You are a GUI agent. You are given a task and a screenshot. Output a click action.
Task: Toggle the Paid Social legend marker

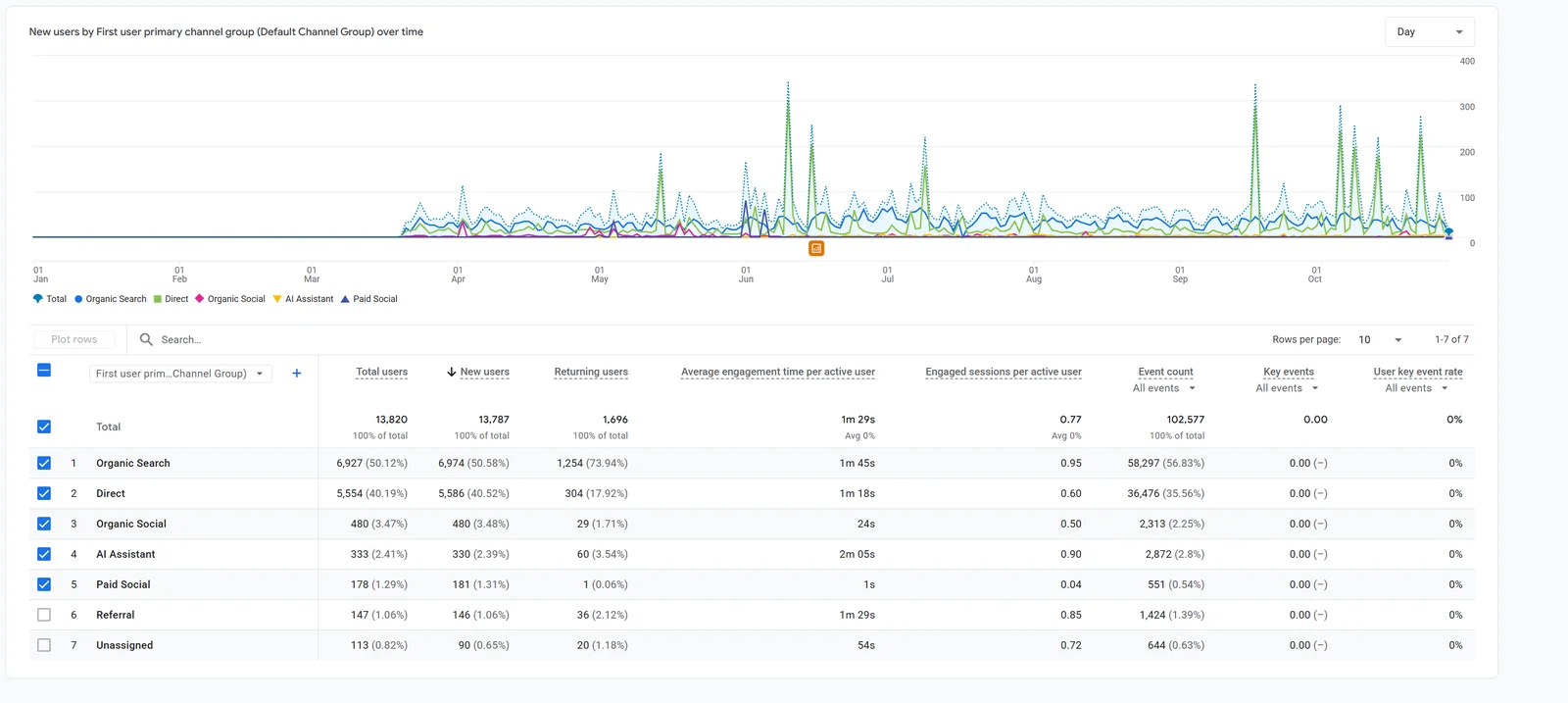[345, 299]
